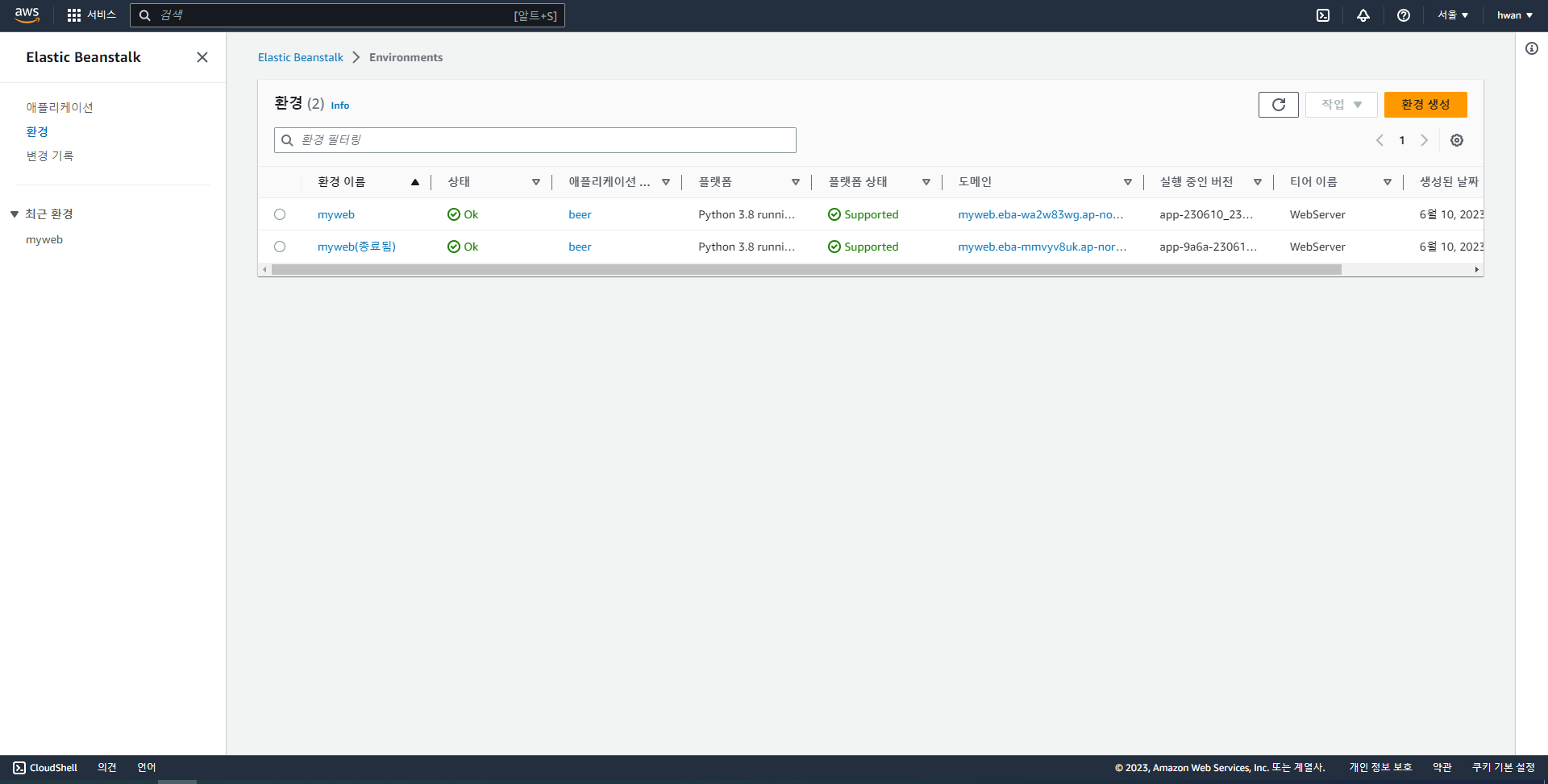This screenshot has width=1548, height=784.
Task: Open recent environment myweb in sidebar
Action: tap(44, 239)
